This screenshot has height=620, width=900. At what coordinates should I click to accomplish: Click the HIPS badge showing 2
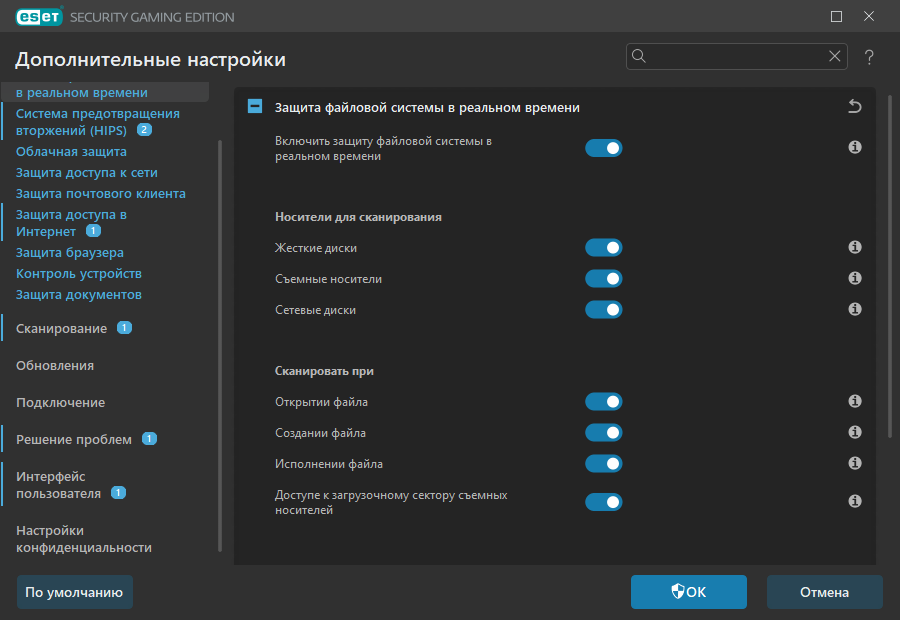[144, 130]
